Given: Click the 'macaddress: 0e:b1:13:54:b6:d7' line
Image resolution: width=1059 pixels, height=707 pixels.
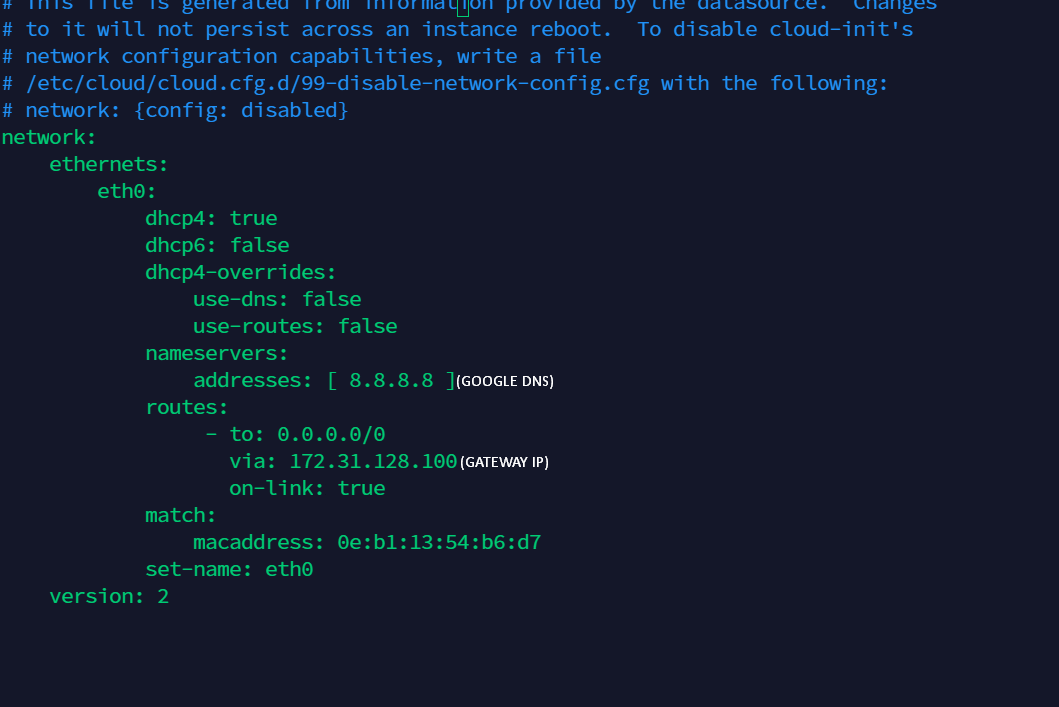Looking at the screenshot, I should [x=367, y=542].
